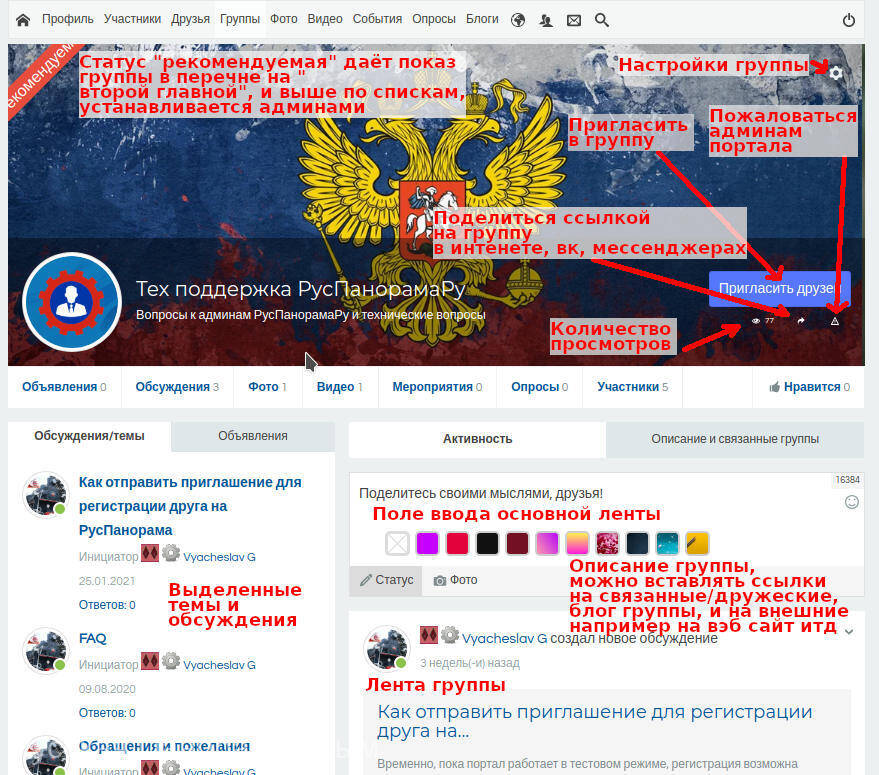Open the FAQ discussion link
This screenshot has width=879, height=775.
92,638
